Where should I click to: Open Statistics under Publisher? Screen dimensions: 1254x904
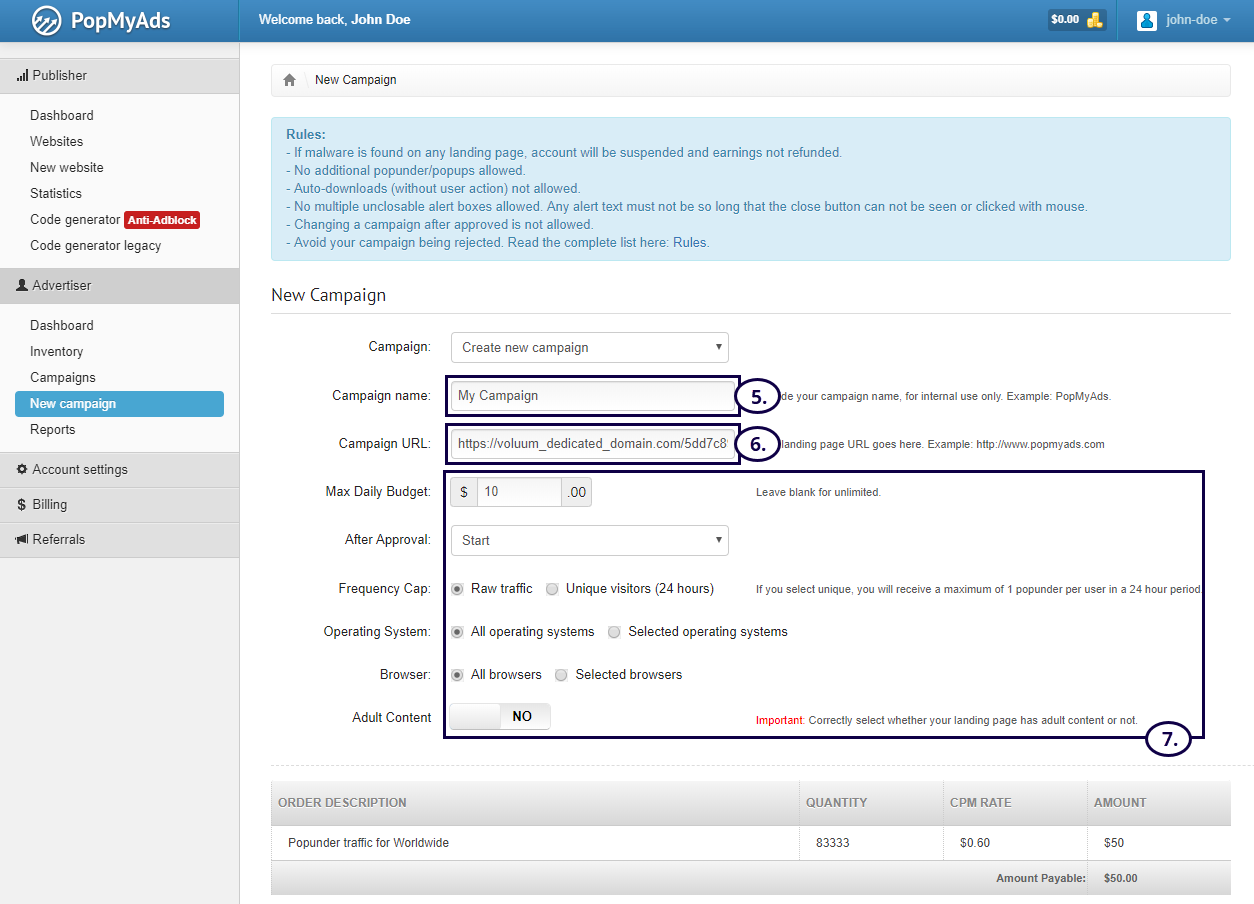click(x=56, y=194)
